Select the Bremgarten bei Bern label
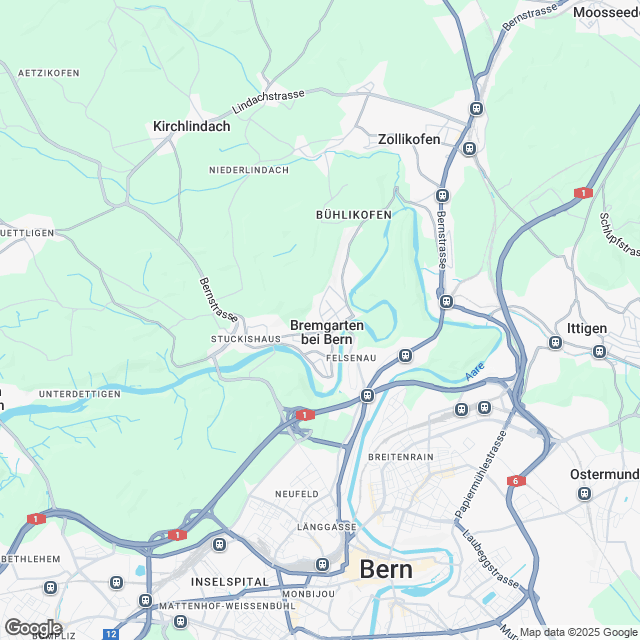The image size is (640, 640). pos(327,332)
